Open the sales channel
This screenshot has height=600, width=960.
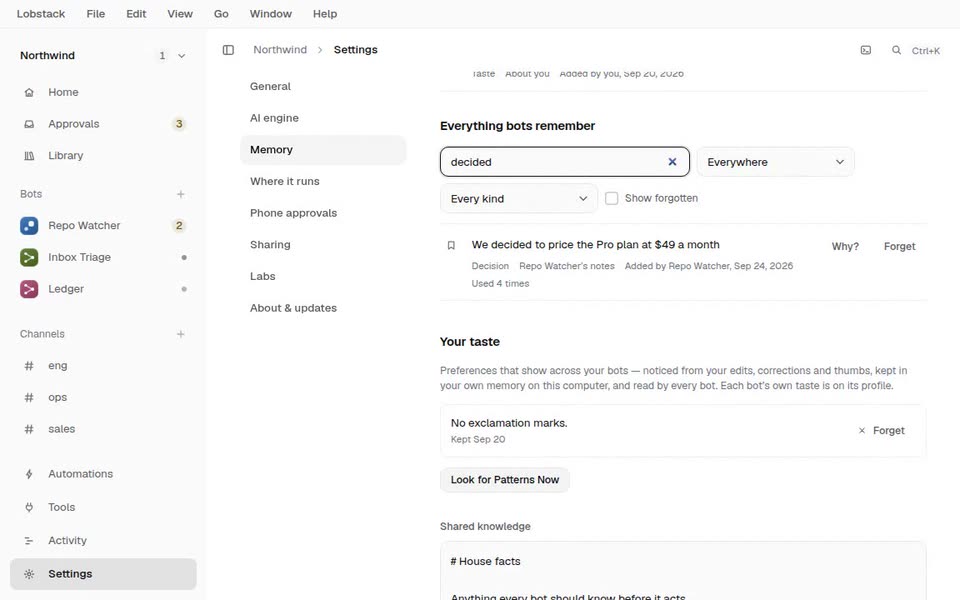point(103,430)
